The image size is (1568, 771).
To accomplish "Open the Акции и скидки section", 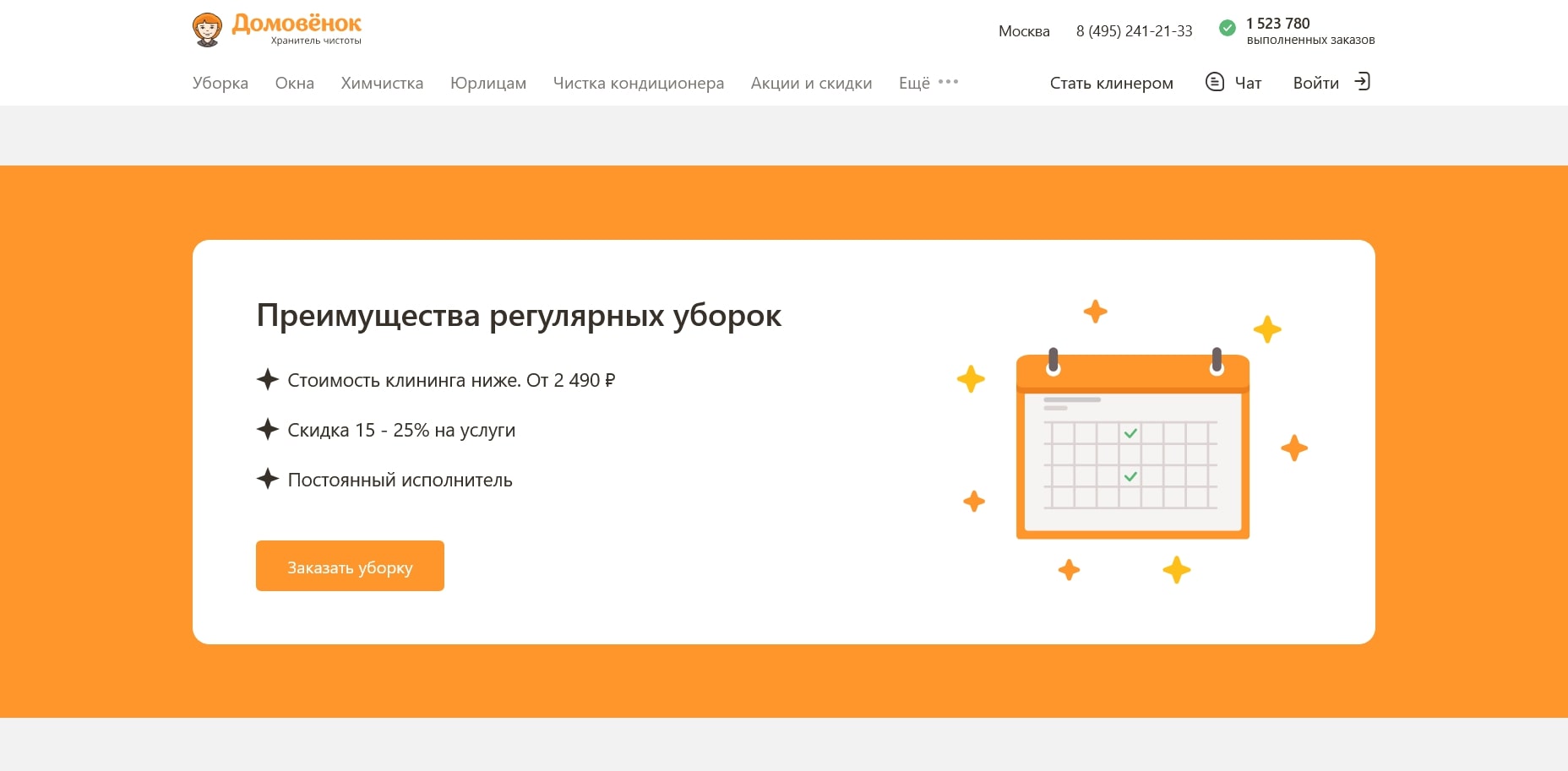I will (x=811, y=83).
